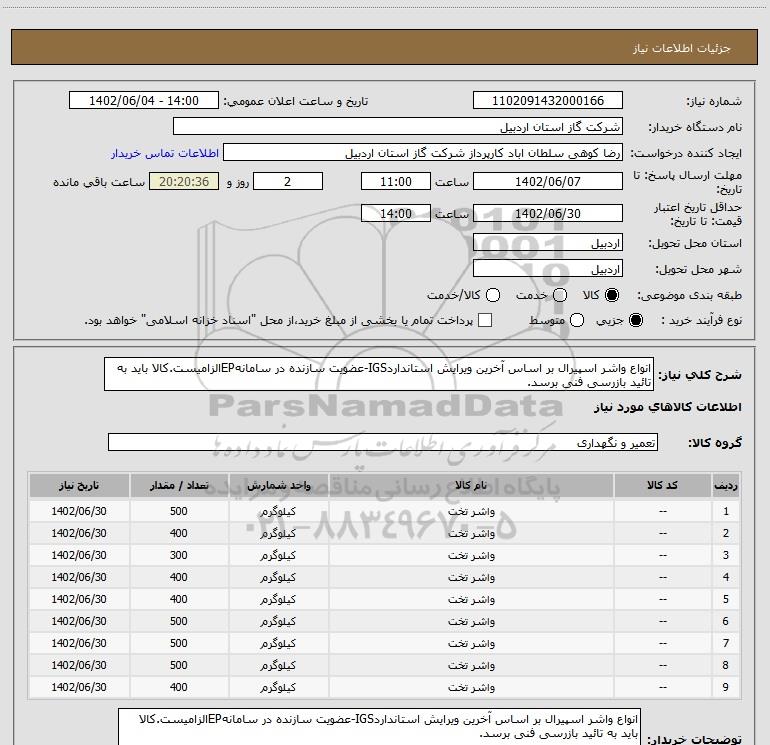Open the اطلاعات تماس خریدار link
Screen dimensions: 770x745
point(165,153)
